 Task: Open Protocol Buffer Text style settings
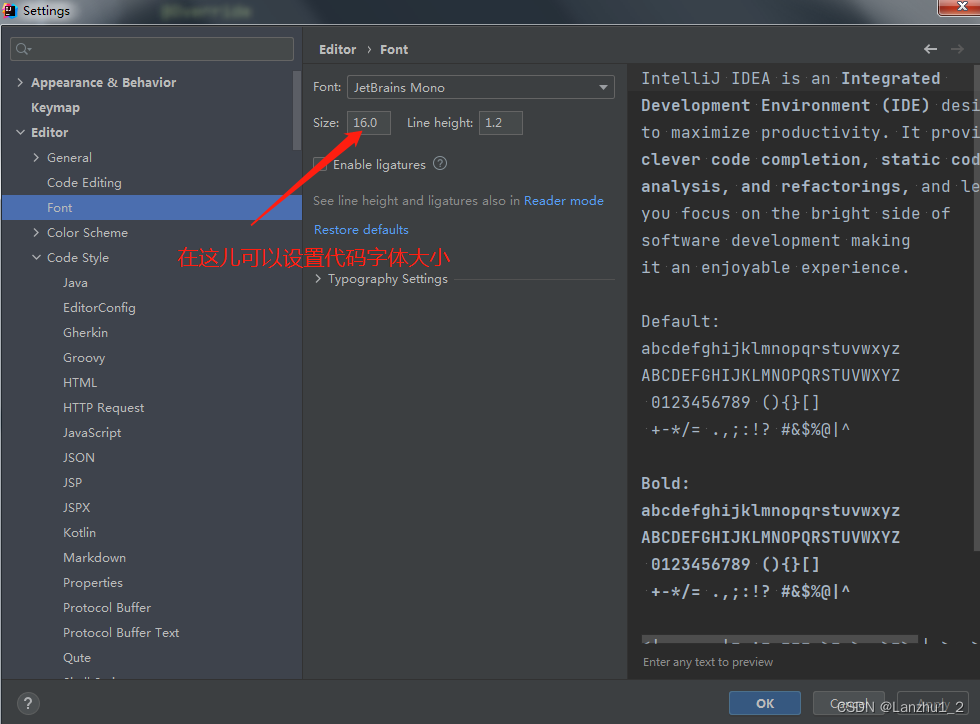(x=121, y=633)
